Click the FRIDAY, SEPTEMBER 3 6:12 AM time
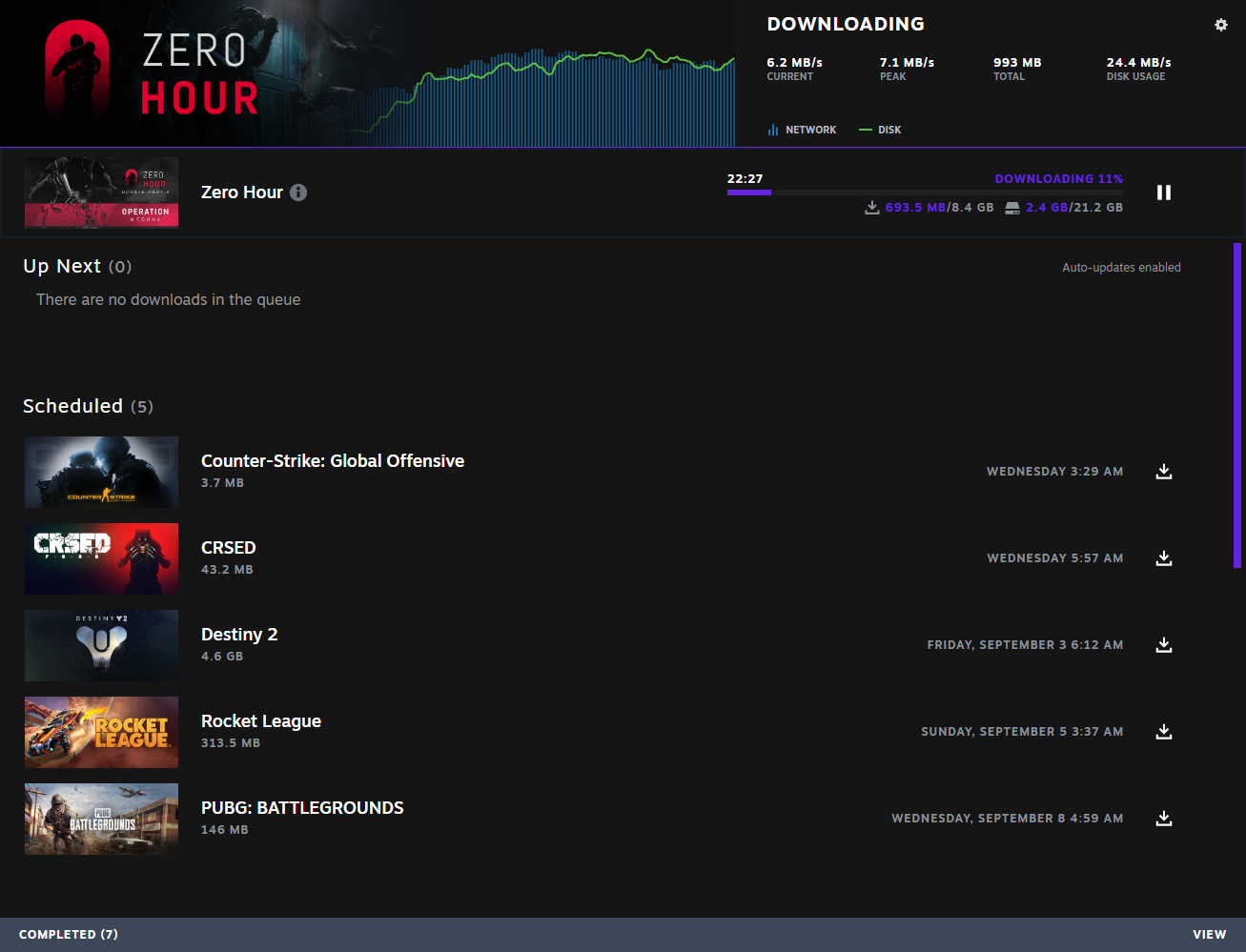 coord(1025,645)
